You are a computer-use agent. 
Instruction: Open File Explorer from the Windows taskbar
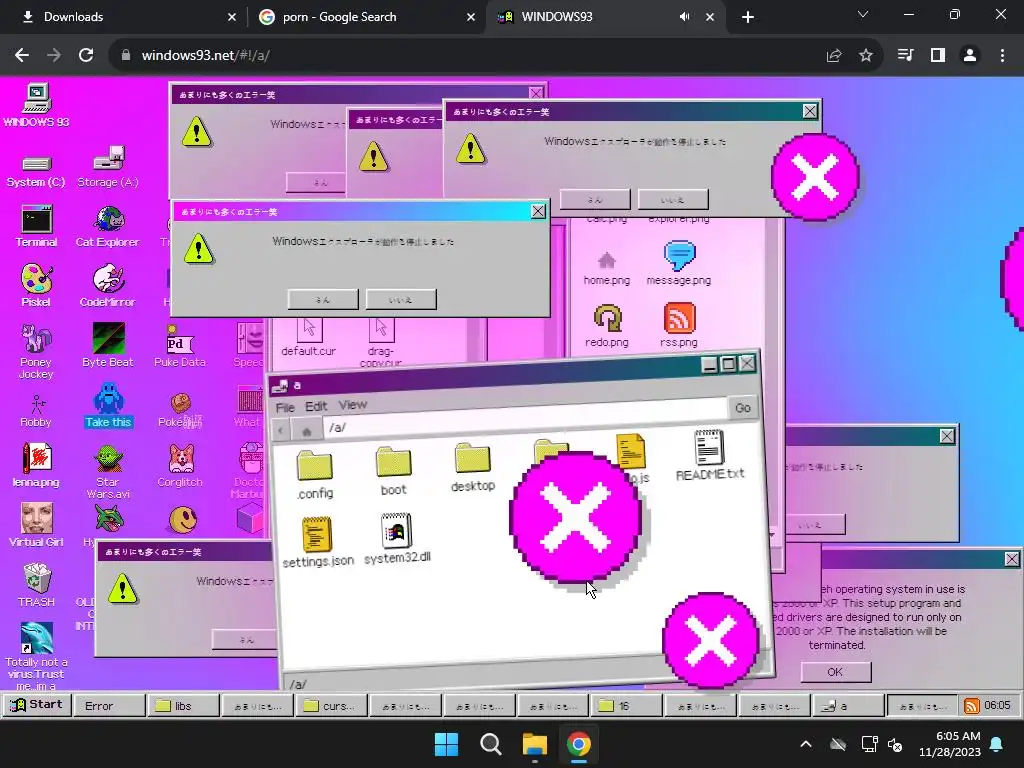point(534,744)
